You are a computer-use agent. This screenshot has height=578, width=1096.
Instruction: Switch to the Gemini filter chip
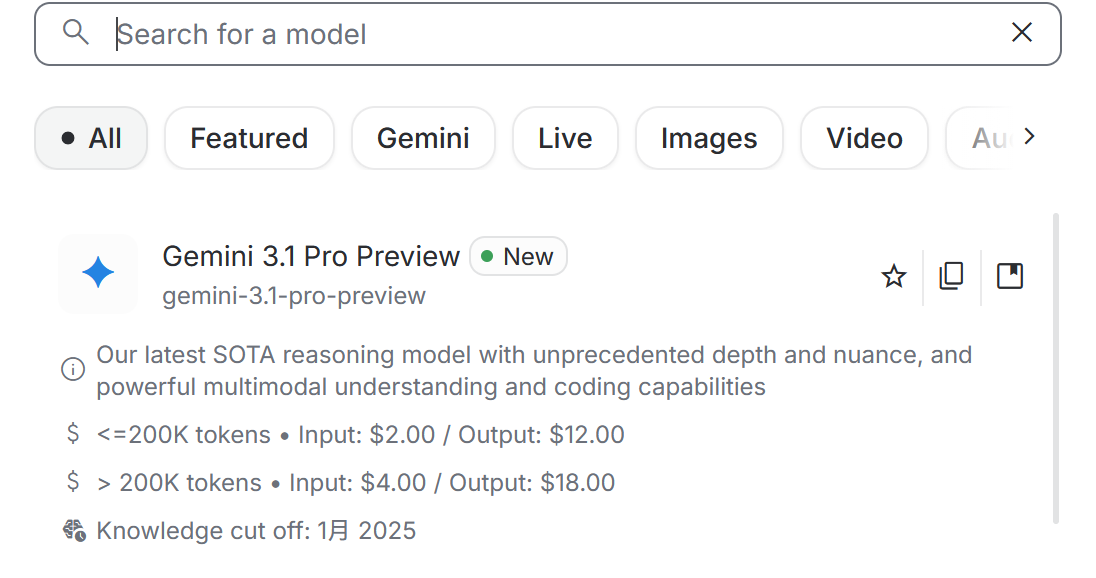pos(423,138)
